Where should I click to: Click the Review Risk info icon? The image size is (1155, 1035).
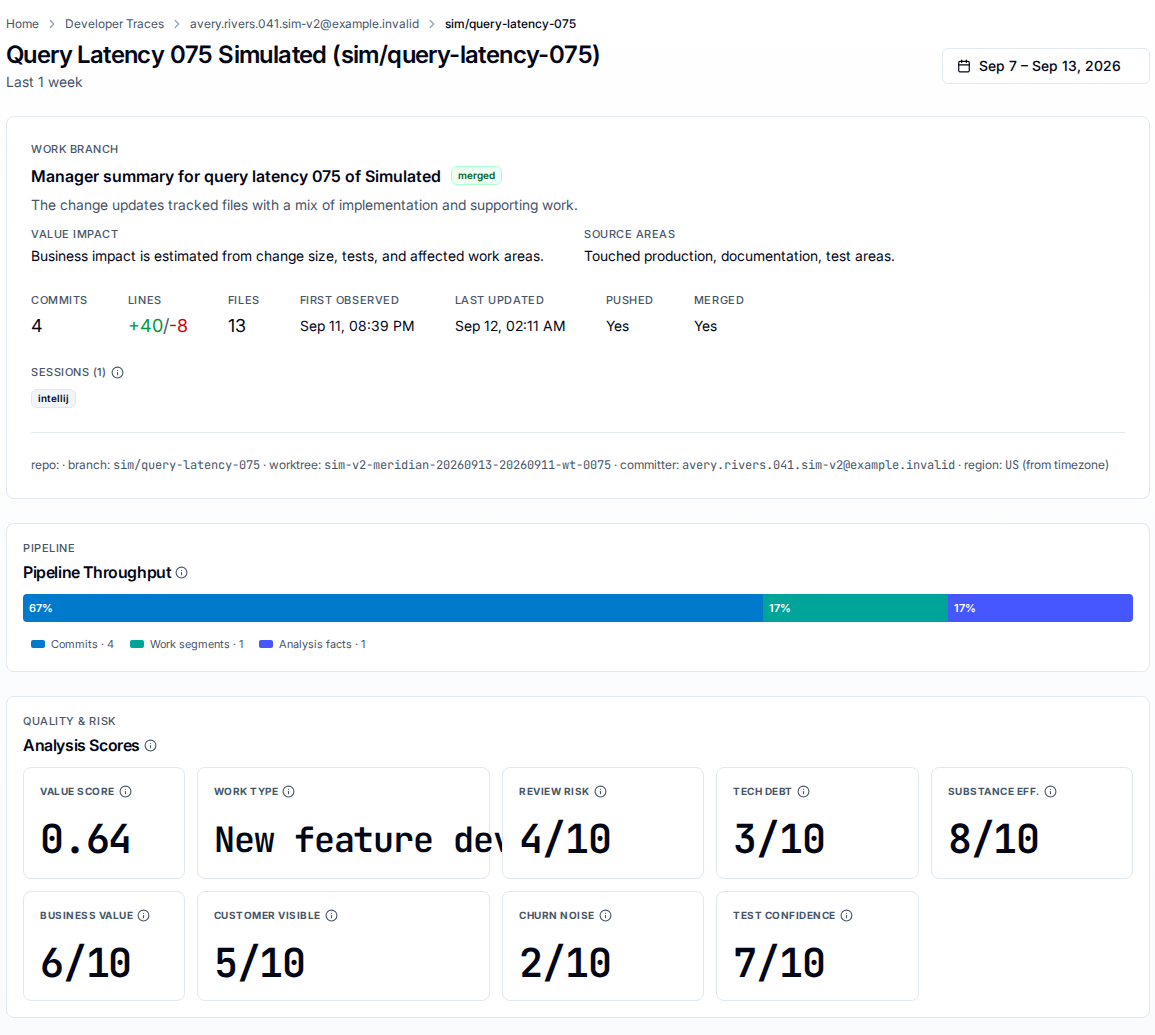click(x=600, y=792)
